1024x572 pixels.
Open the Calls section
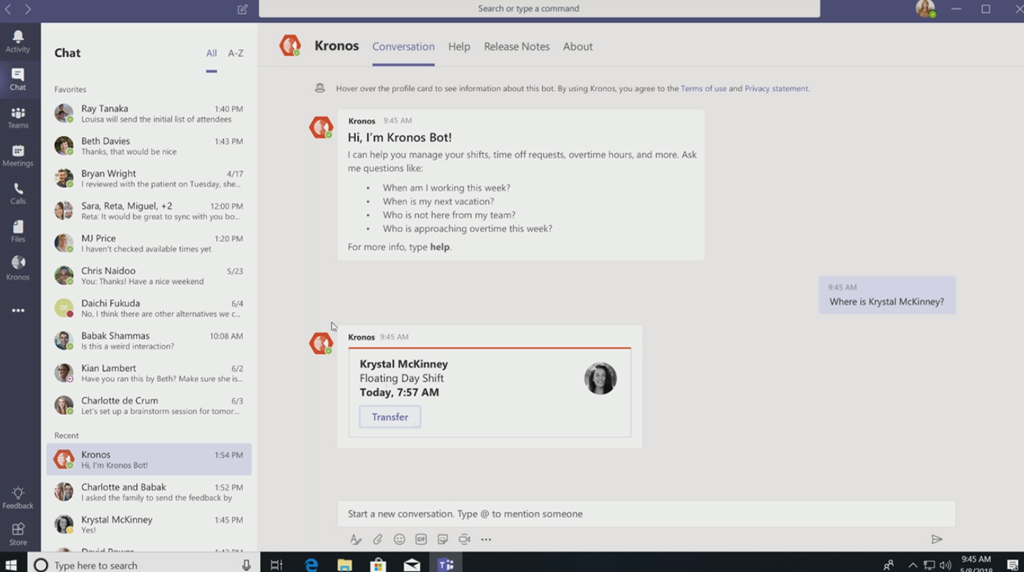coord(18,193)
